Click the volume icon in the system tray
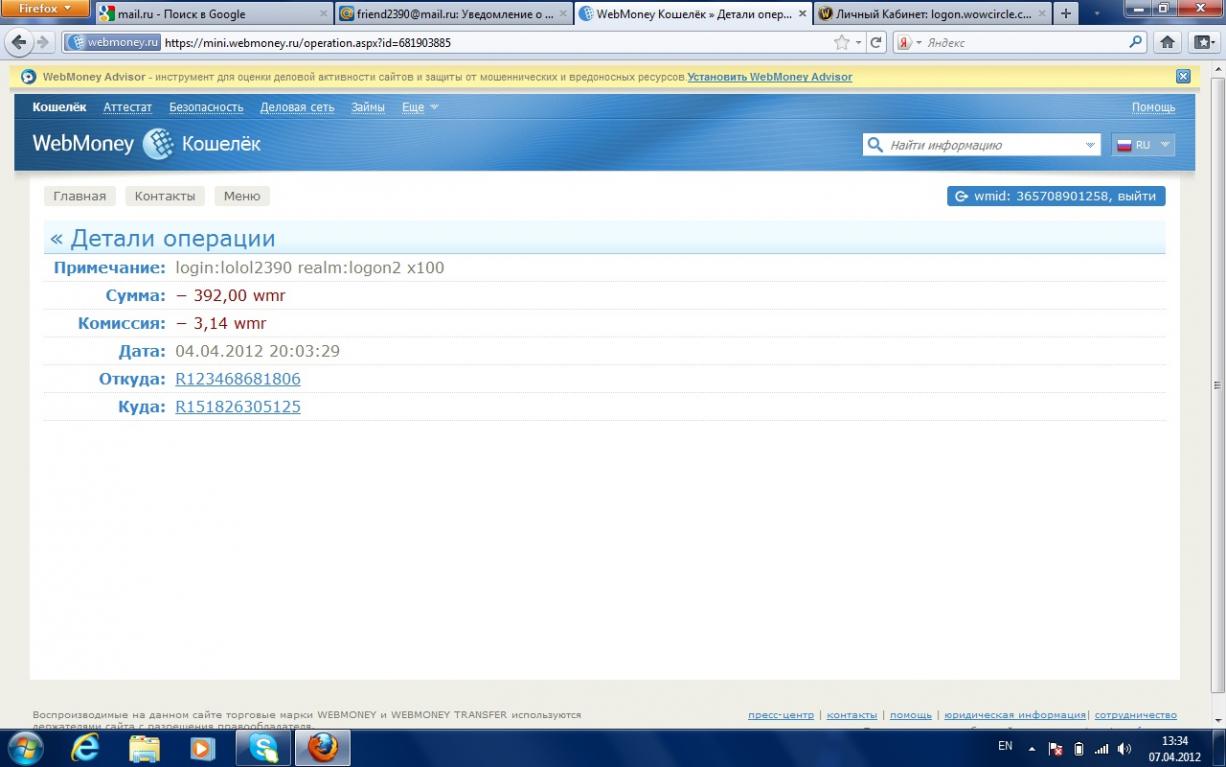 coord(1124,748)
